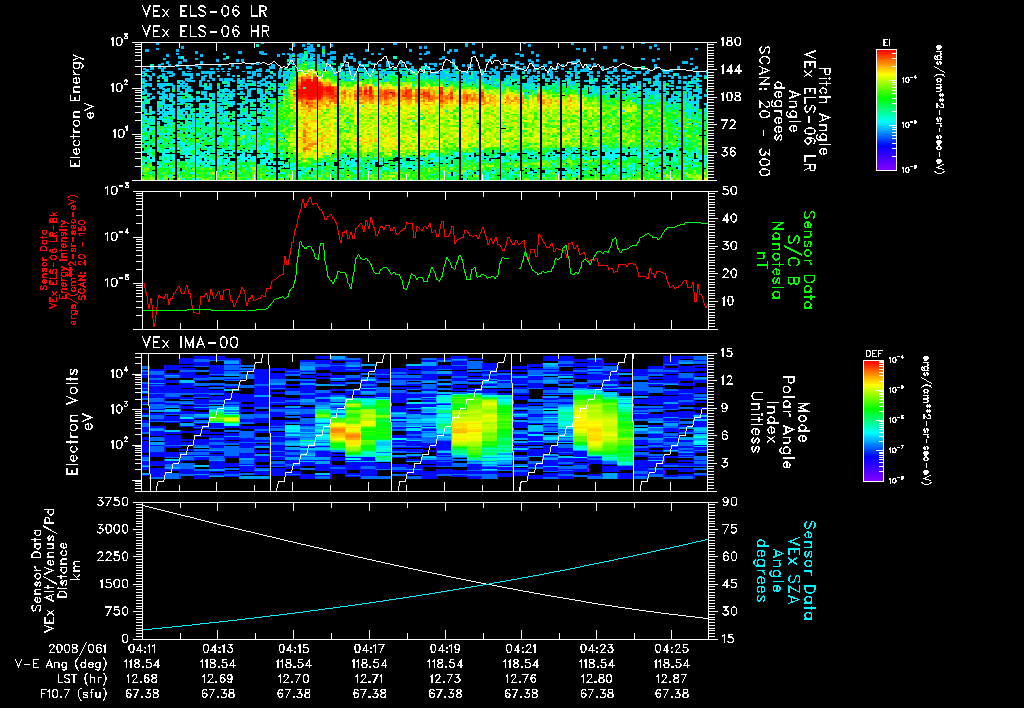Click the 72 pitch angle tick
1024x708 pixels.
tap(727, 124)
